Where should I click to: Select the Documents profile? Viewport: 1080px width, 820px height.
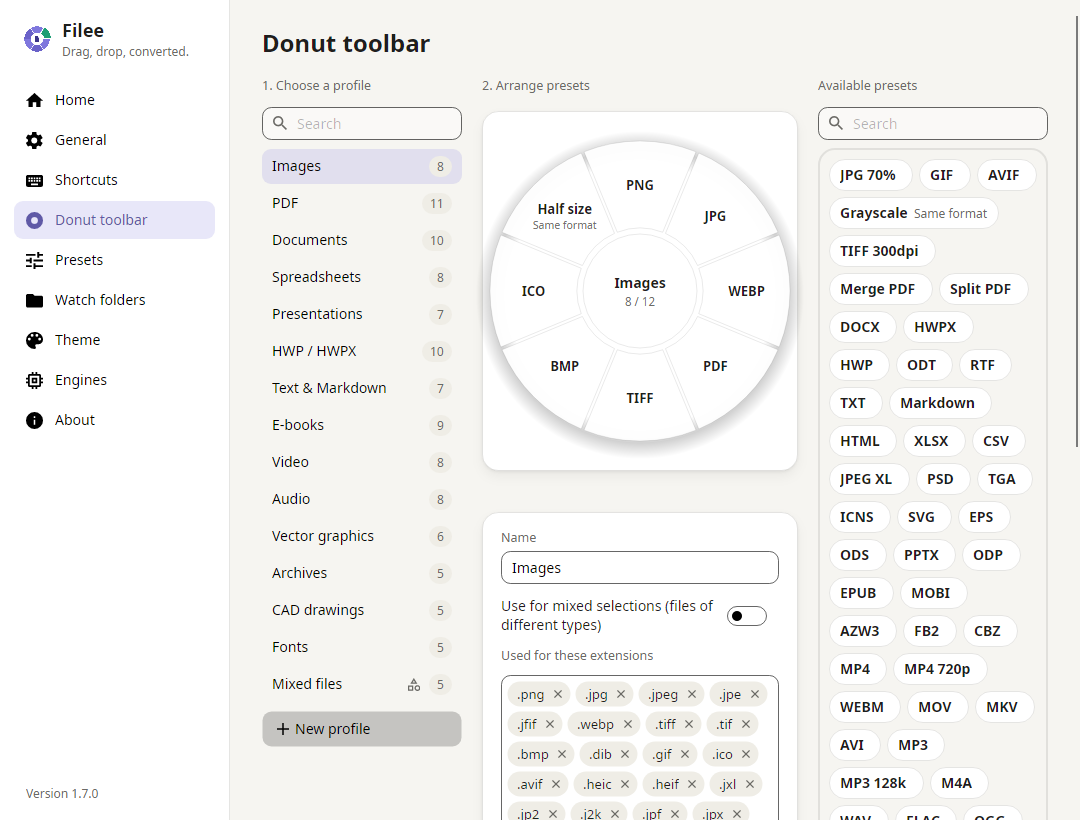pos(362,240)
